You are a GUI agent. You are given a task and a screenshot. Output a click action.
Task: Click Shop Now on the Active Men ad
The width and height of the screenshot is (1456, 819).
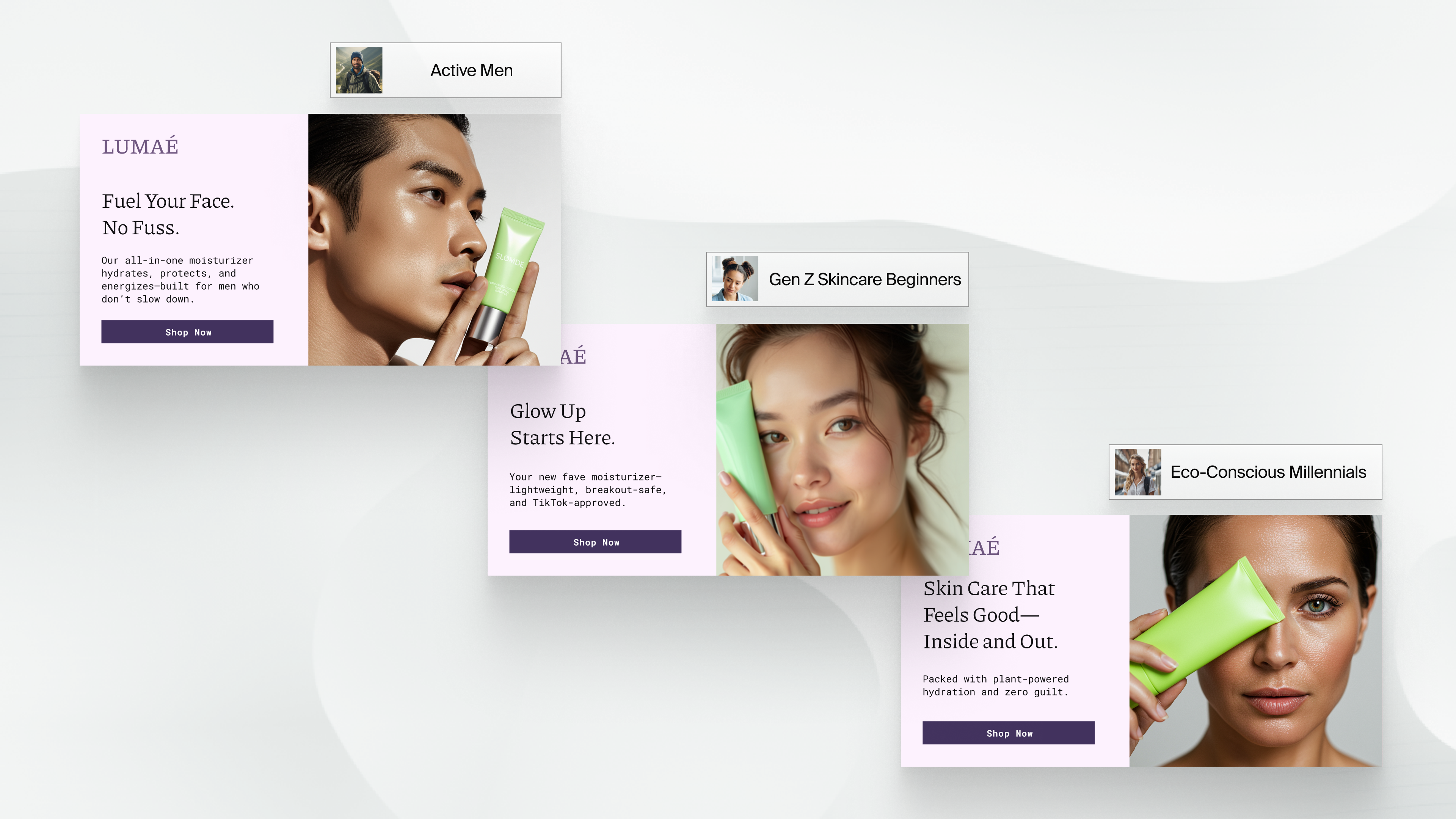[x=187, y=332]
